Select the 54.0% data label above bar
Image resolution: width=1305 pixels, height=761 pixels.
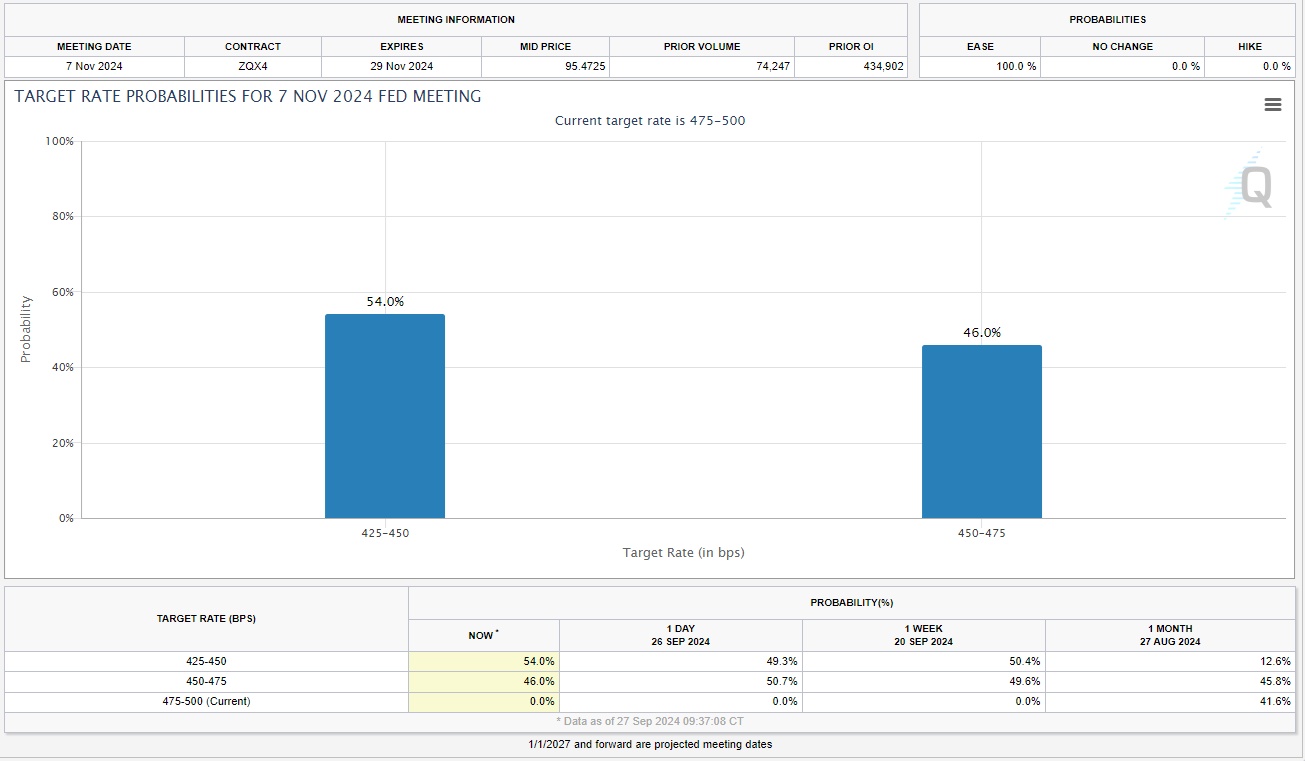click(385, 301)
